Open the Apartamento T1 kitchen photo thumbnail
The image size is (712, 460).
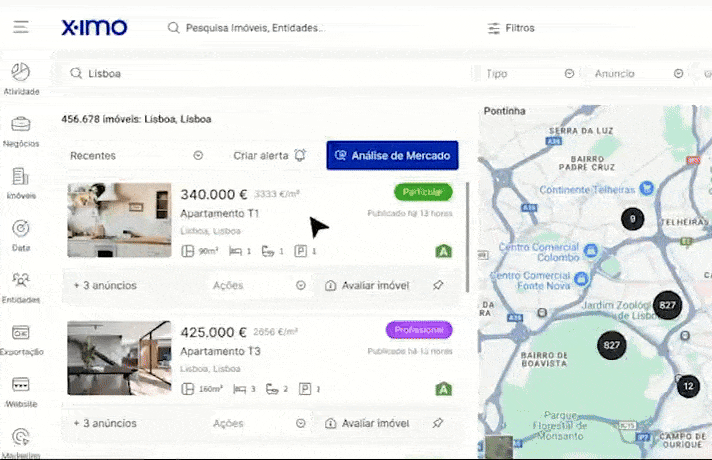(x=119, y=220)
